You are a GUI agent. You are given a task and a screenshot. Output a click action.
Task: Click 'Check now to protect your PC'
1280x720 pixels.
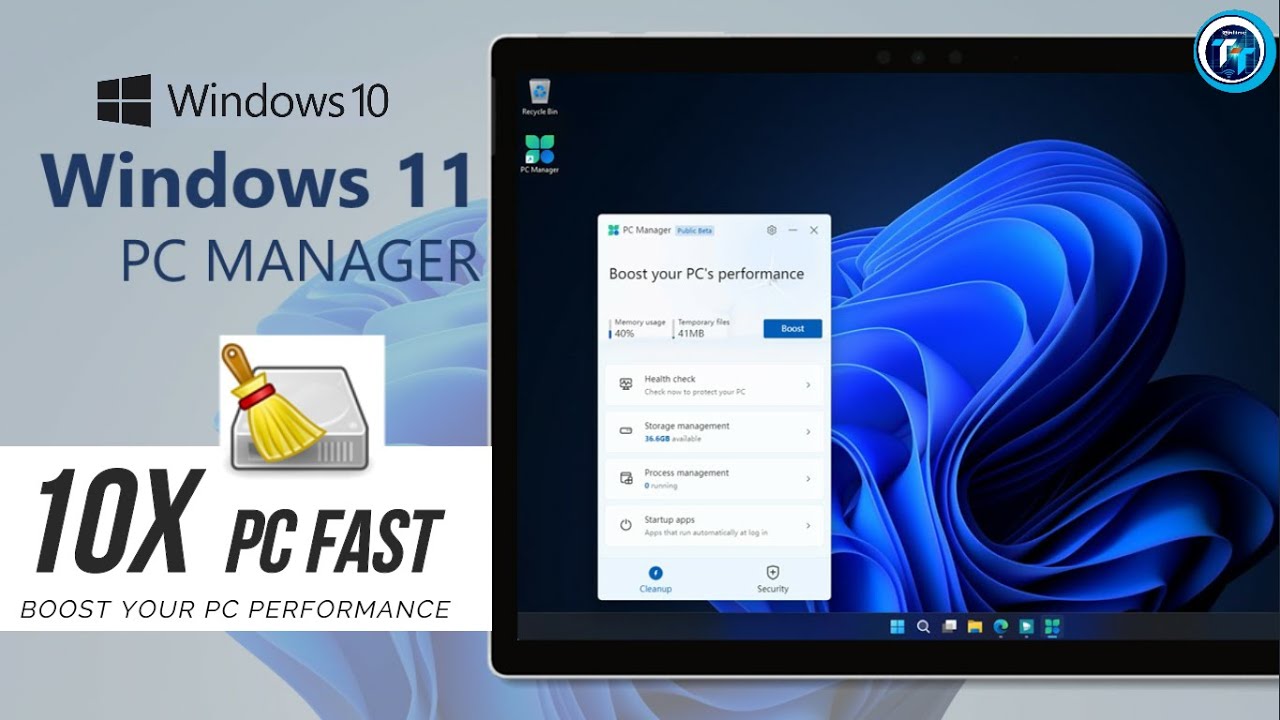pyautogui.click(x=694, y=392)
